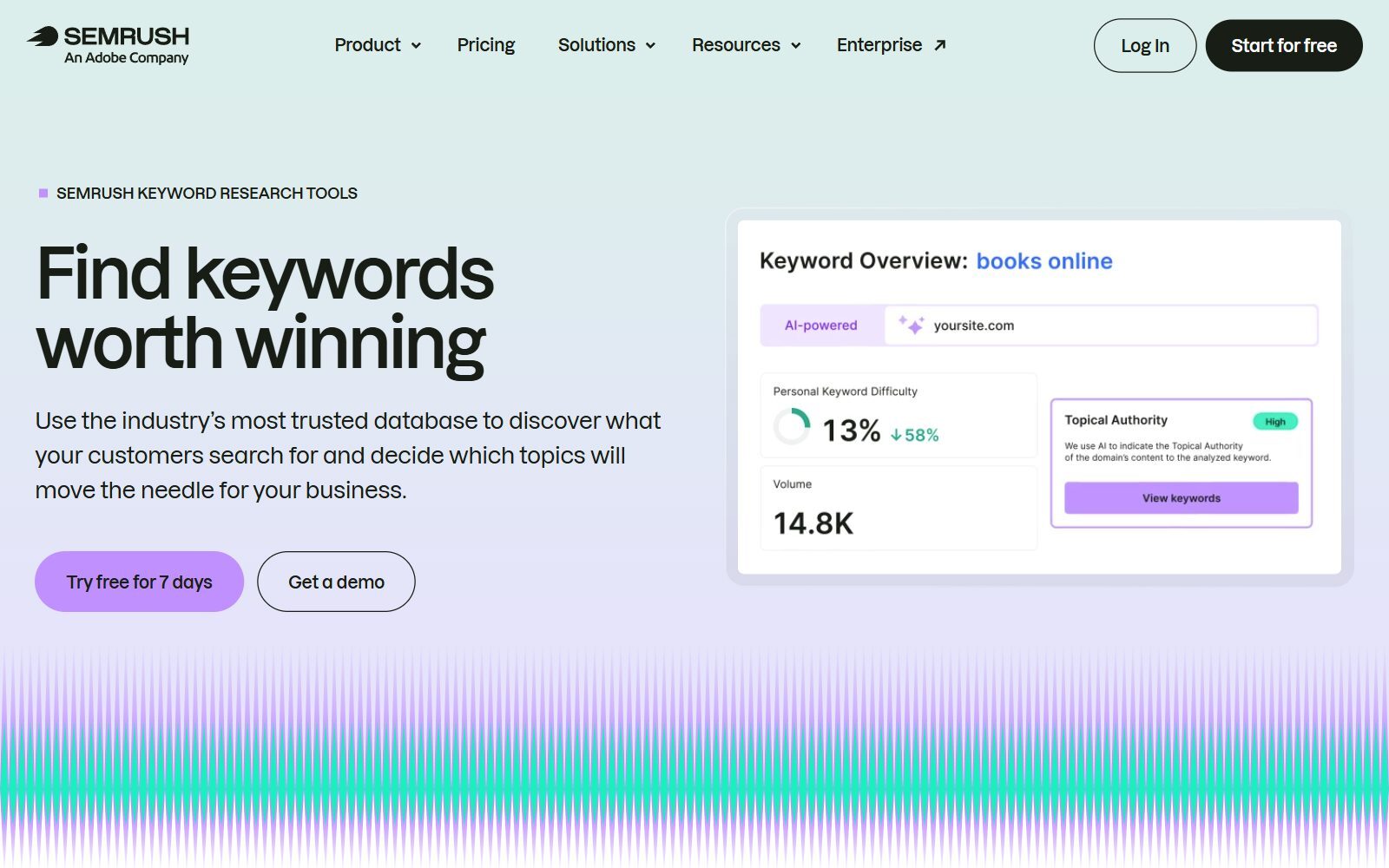Click the 'Keyword Overview:' heading text
1389x868 pixels.
pyautogui.click(x=864, y=261)
